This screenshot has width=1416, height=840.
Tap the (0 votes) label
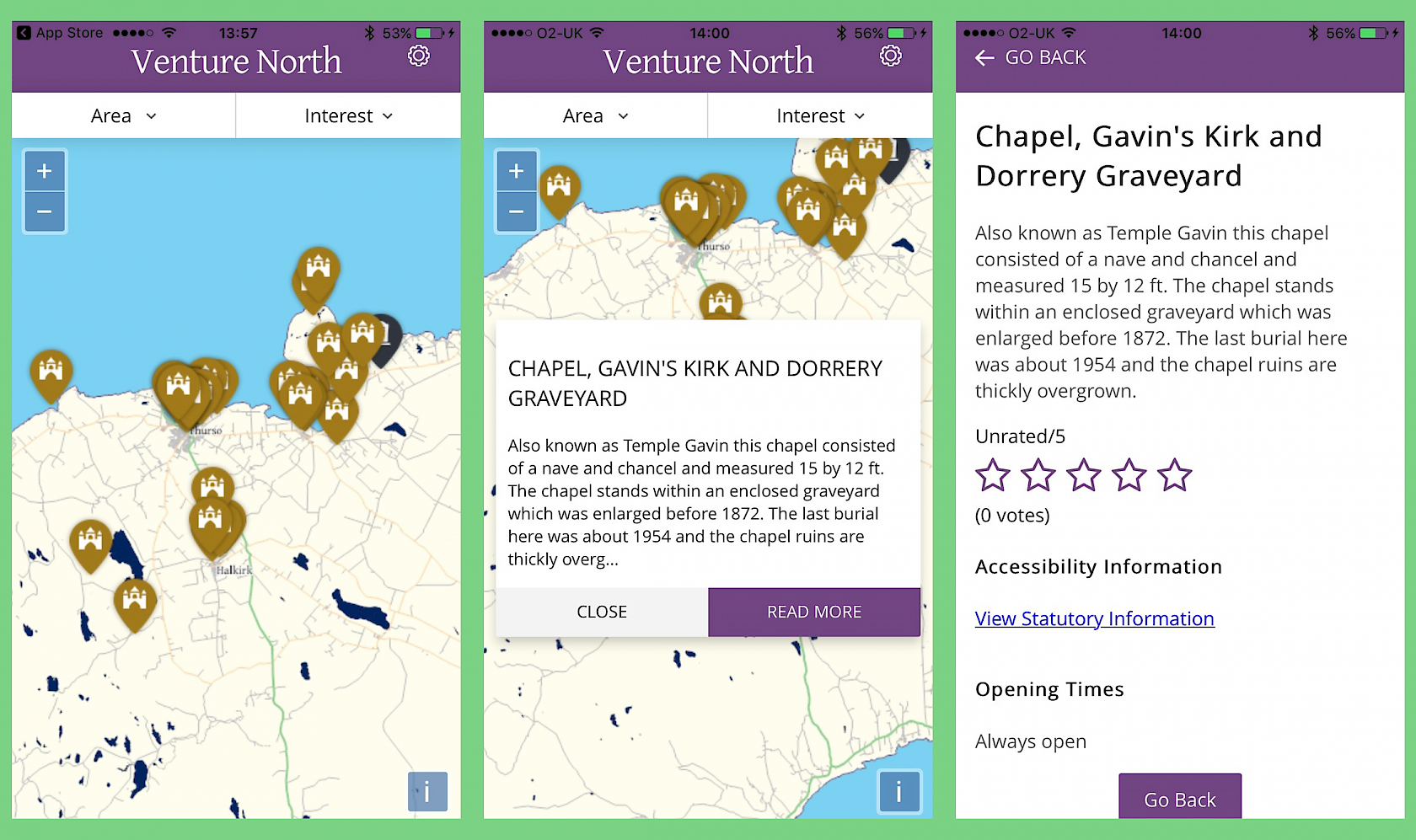[x=1012, y=515]
